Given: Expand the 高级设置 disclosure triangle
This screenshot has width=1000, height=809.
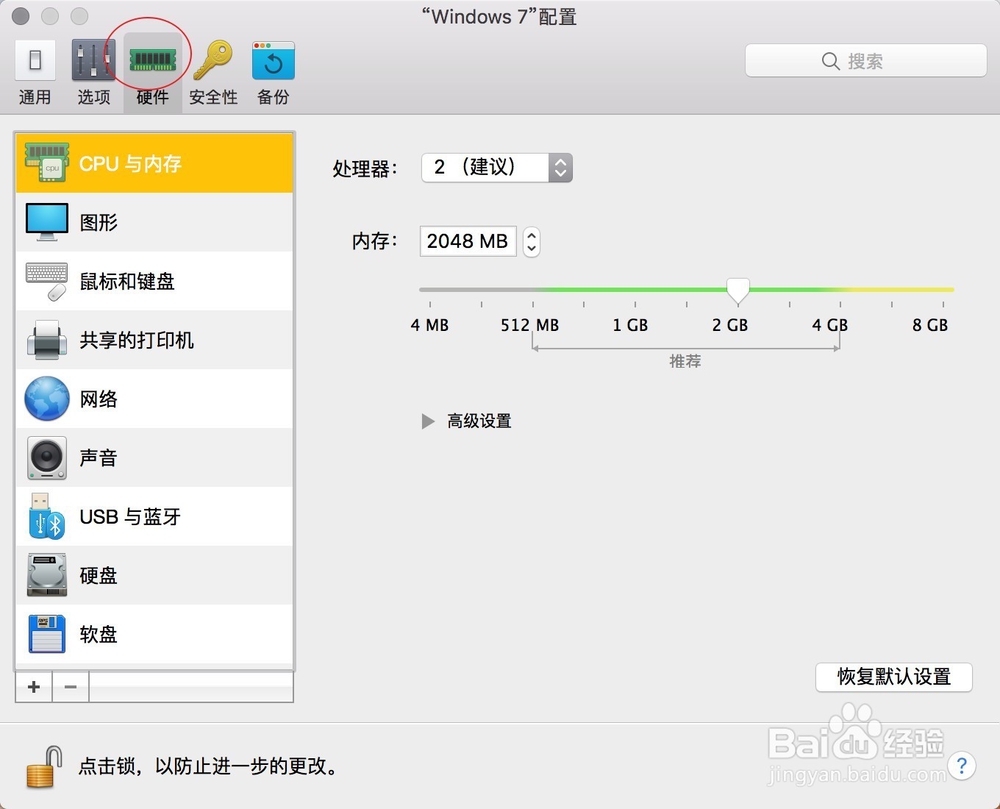Looking at the screenshot, I should pos(428,421).
